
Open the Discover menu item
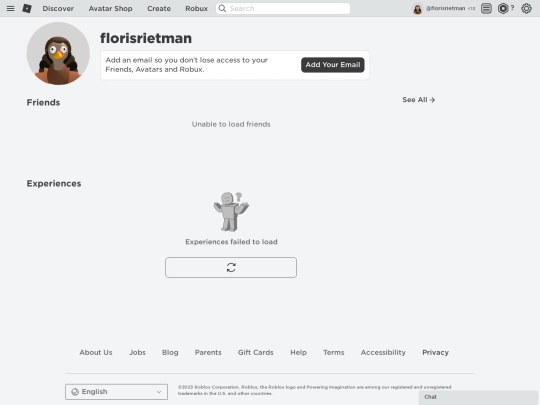[58, 8]
